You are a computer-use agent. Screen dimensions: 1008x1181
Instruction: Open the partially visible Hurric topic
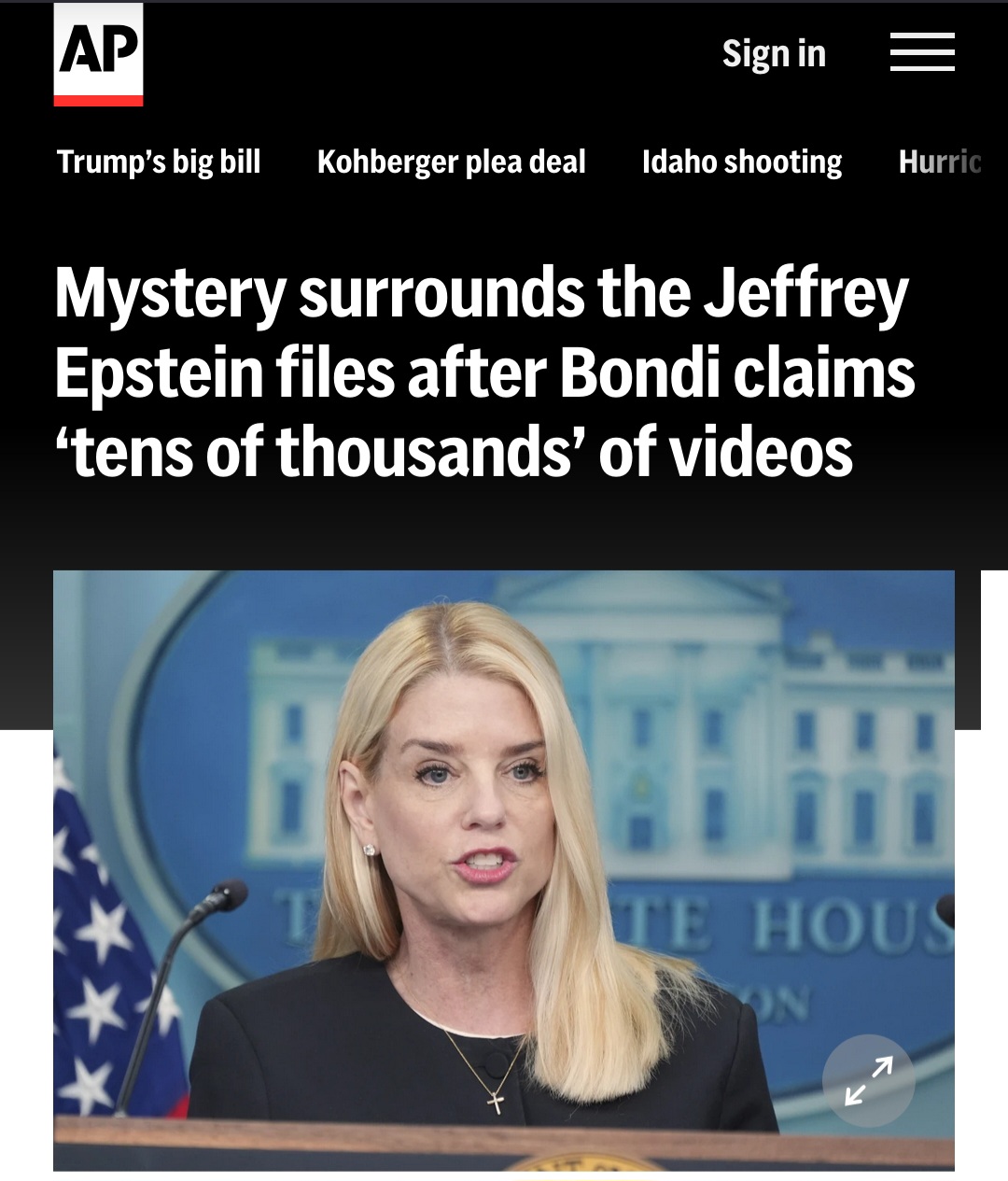tap(940, 162)
